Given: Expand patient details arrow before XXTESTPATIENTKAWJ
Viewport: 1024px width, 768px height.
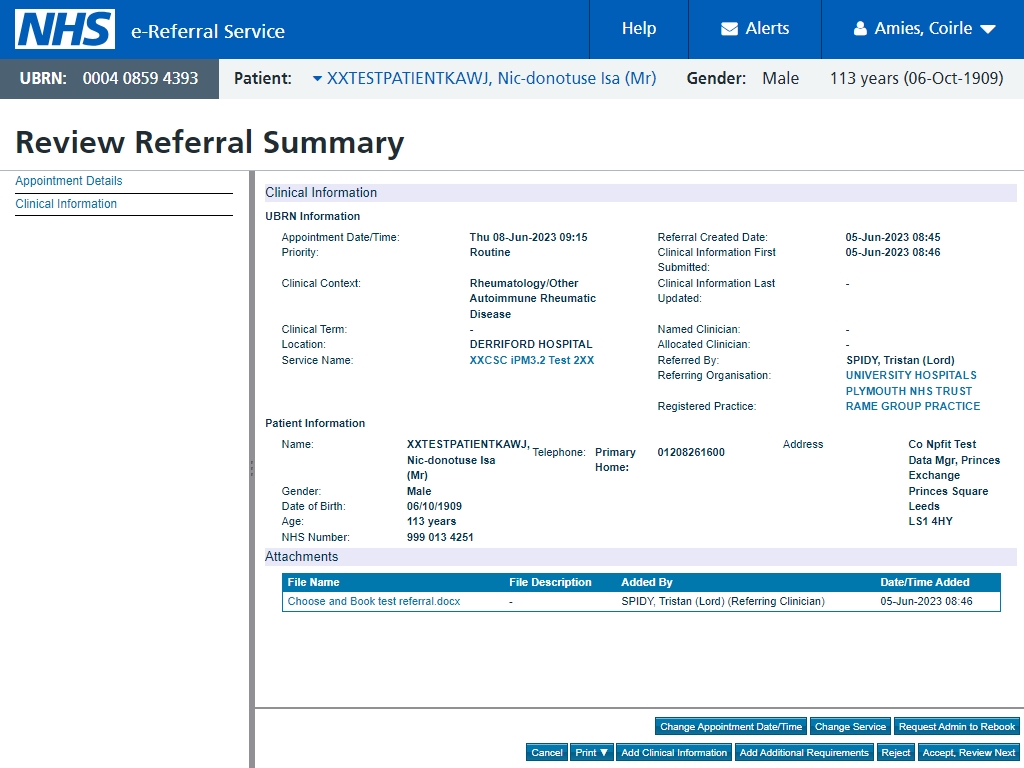Looking at the screenshot, I should point(317,78).
